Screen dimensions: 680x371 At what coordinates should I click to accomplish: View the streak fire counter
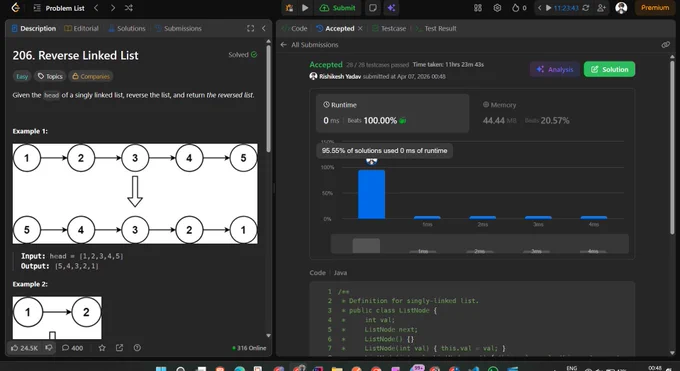519,8
